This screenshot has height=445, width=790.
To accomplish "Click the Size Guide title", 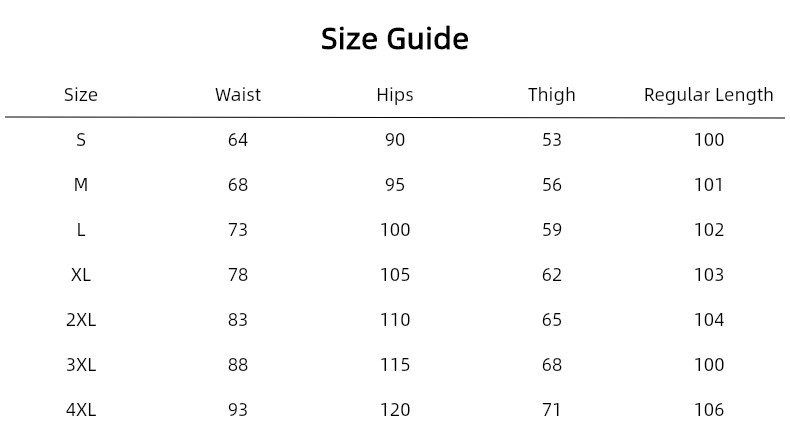I will 394,39.
